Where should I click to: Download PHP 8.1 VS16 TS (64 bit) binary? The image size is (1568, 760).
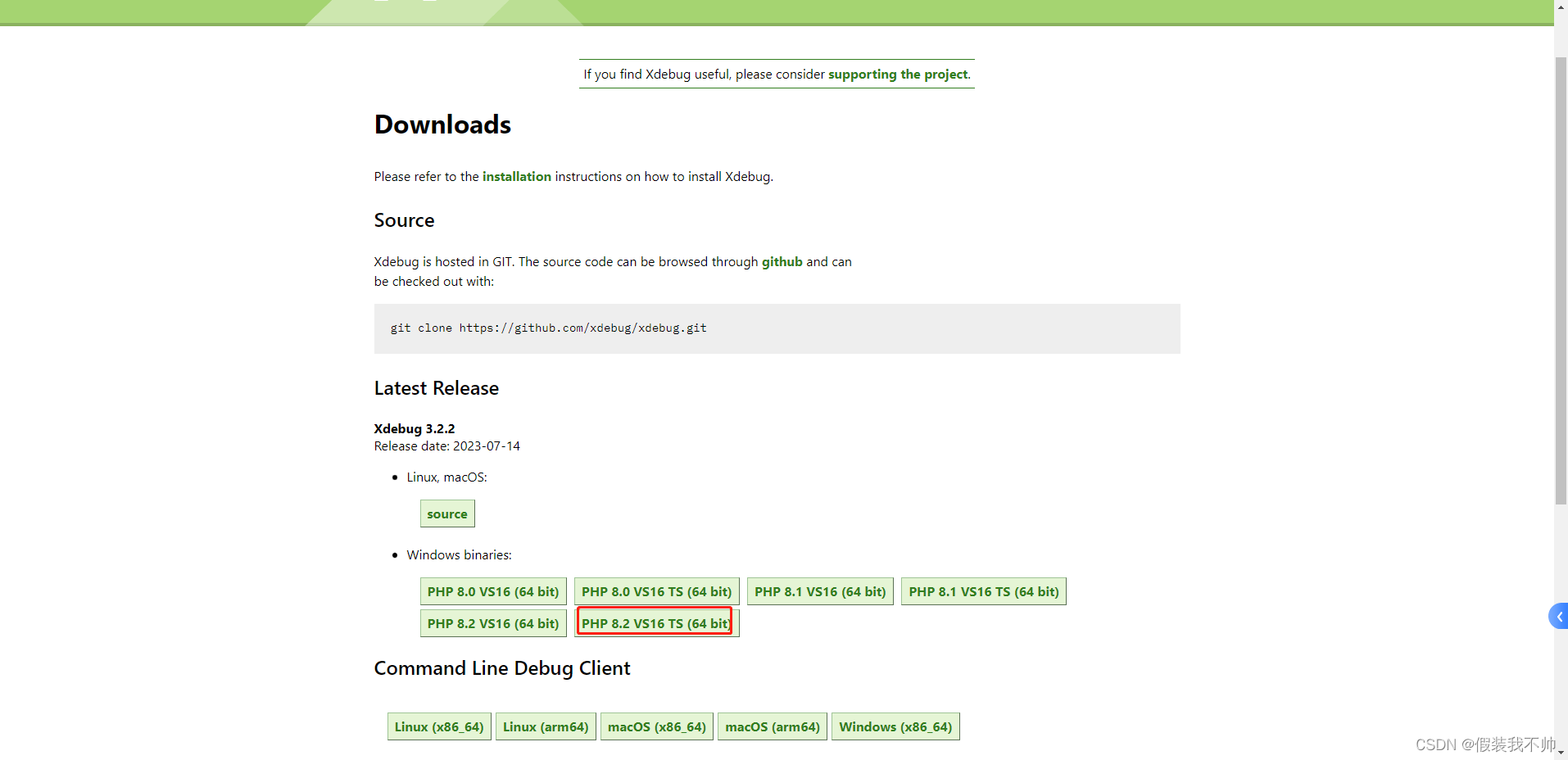984,592
